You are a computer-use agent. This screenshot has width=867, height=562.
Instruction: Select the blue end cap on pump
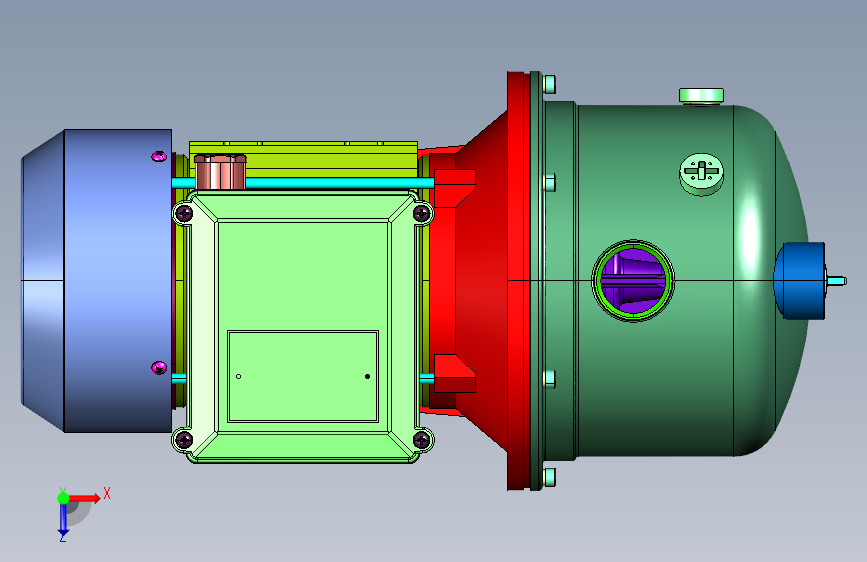pyautogui.click(x=800, y=281)
